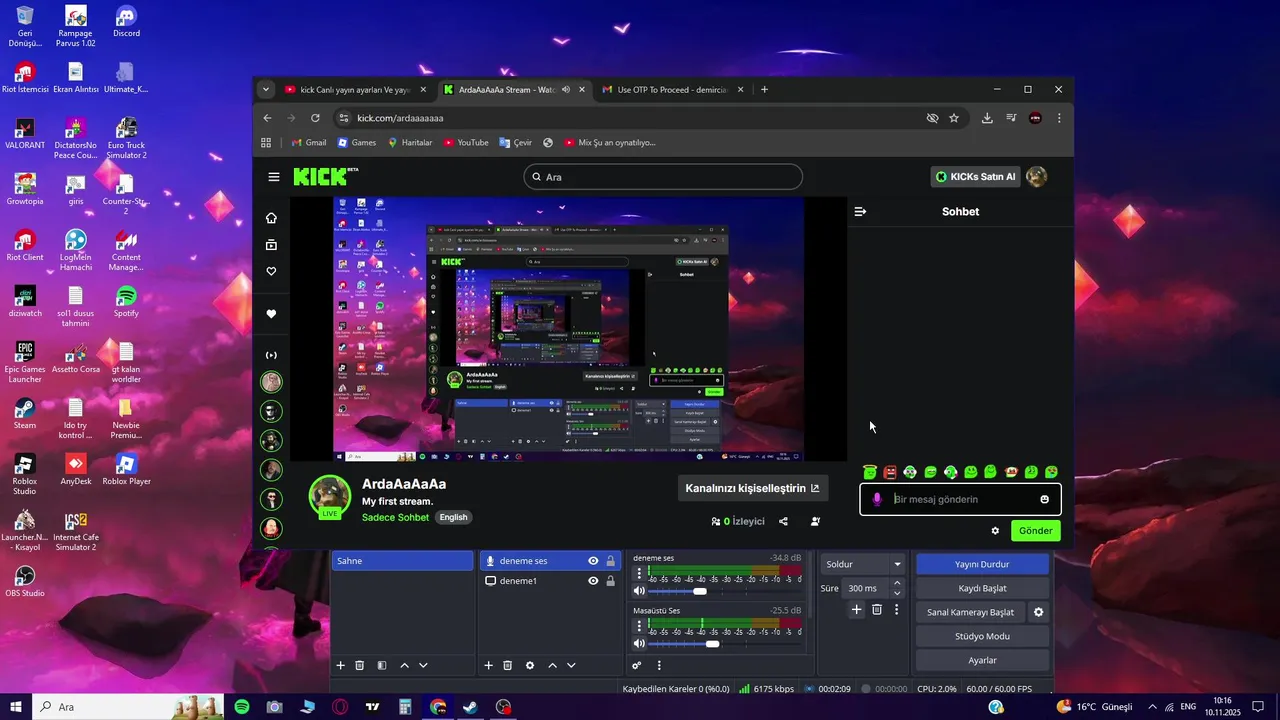Click Sanal Kamerayı Başlat button
The width and height of the screenshot is (1280, 720).
[970, 612]
